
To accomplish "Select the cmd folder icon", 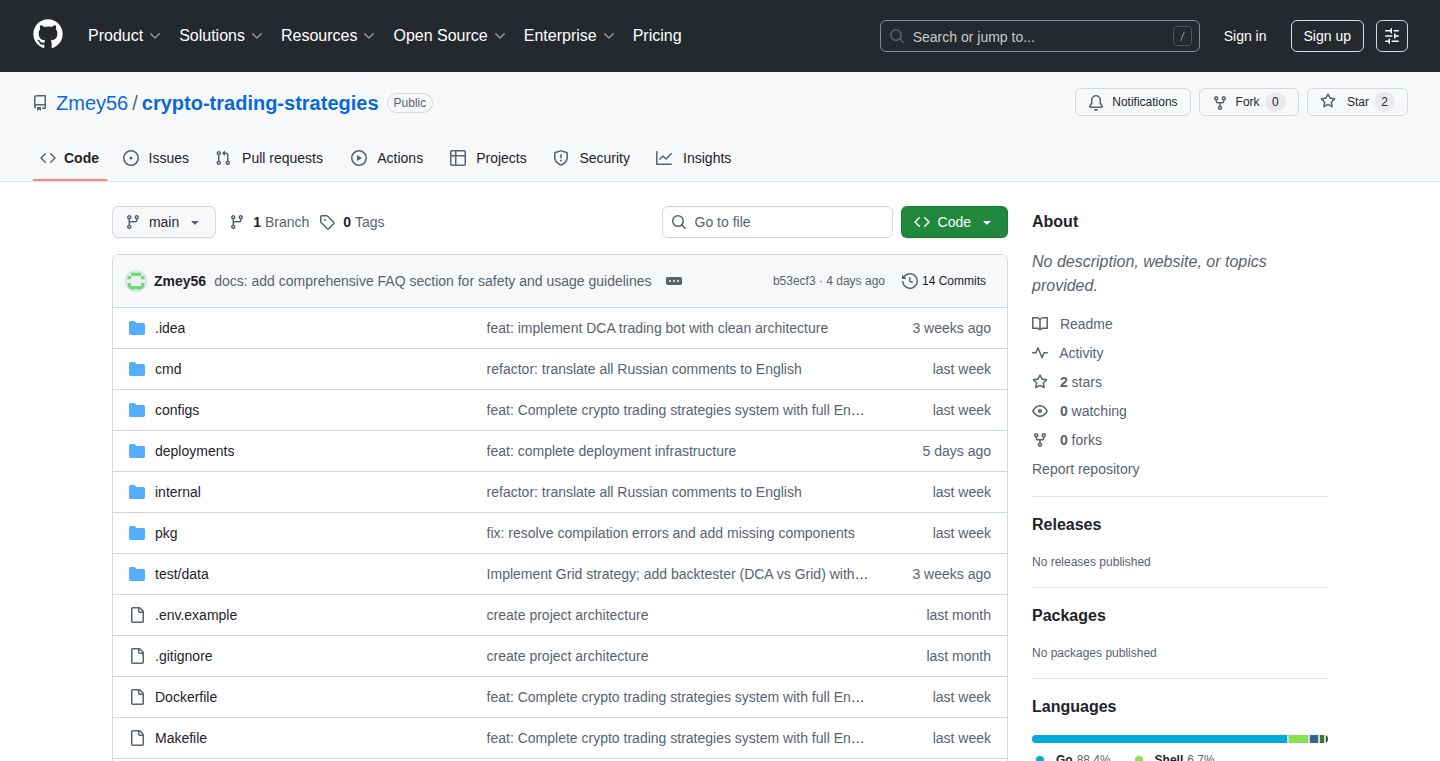I will point(137,369).
